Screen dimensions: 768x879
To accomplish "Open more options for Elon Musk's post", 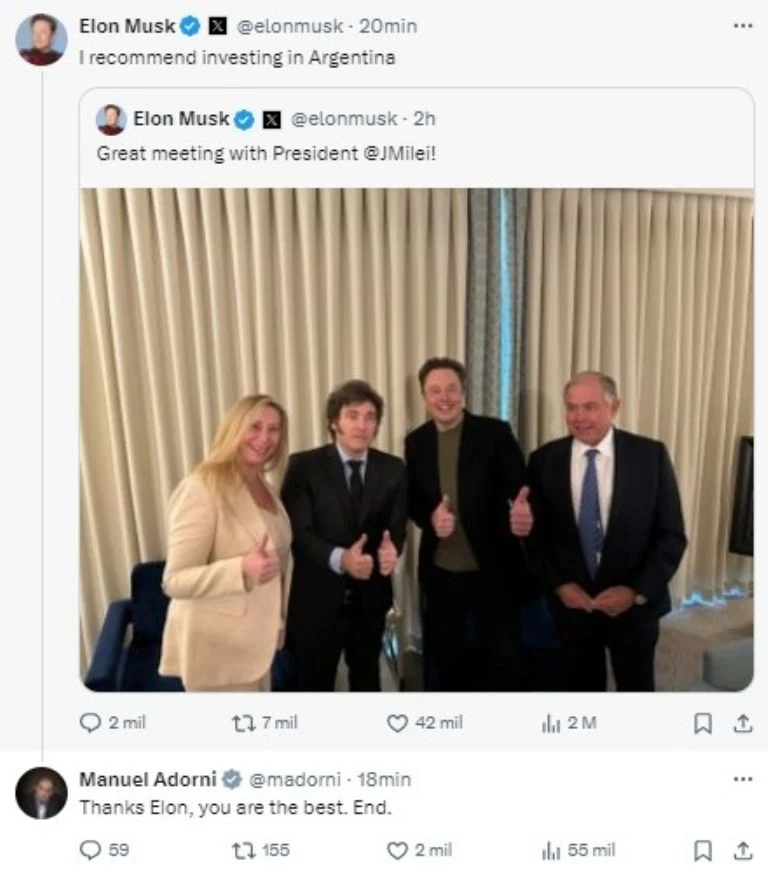I will 742,26.
